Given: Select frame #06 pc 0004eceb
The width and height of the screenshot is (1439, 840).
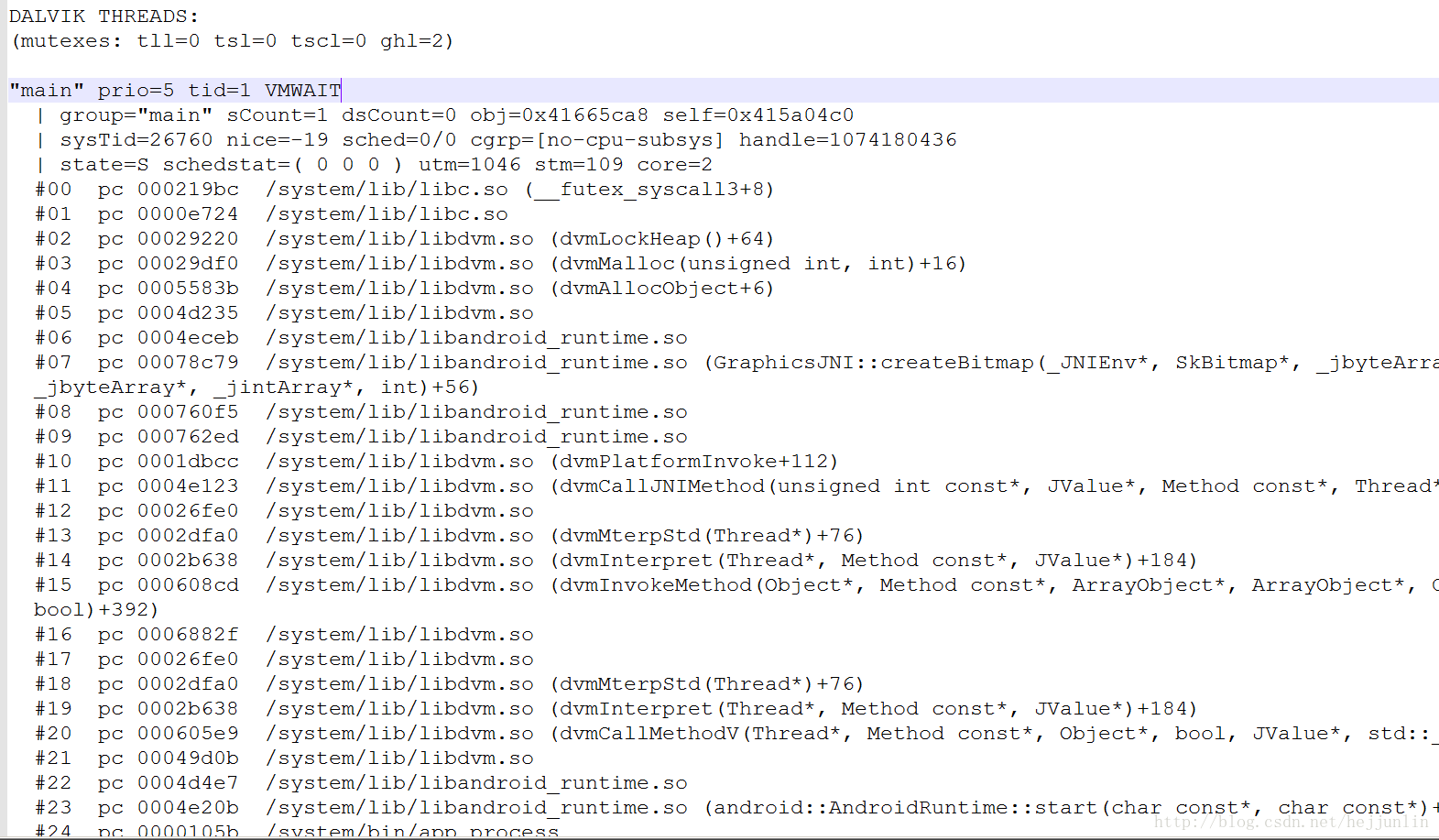Looking at the screenshot, I should [361, 338].
